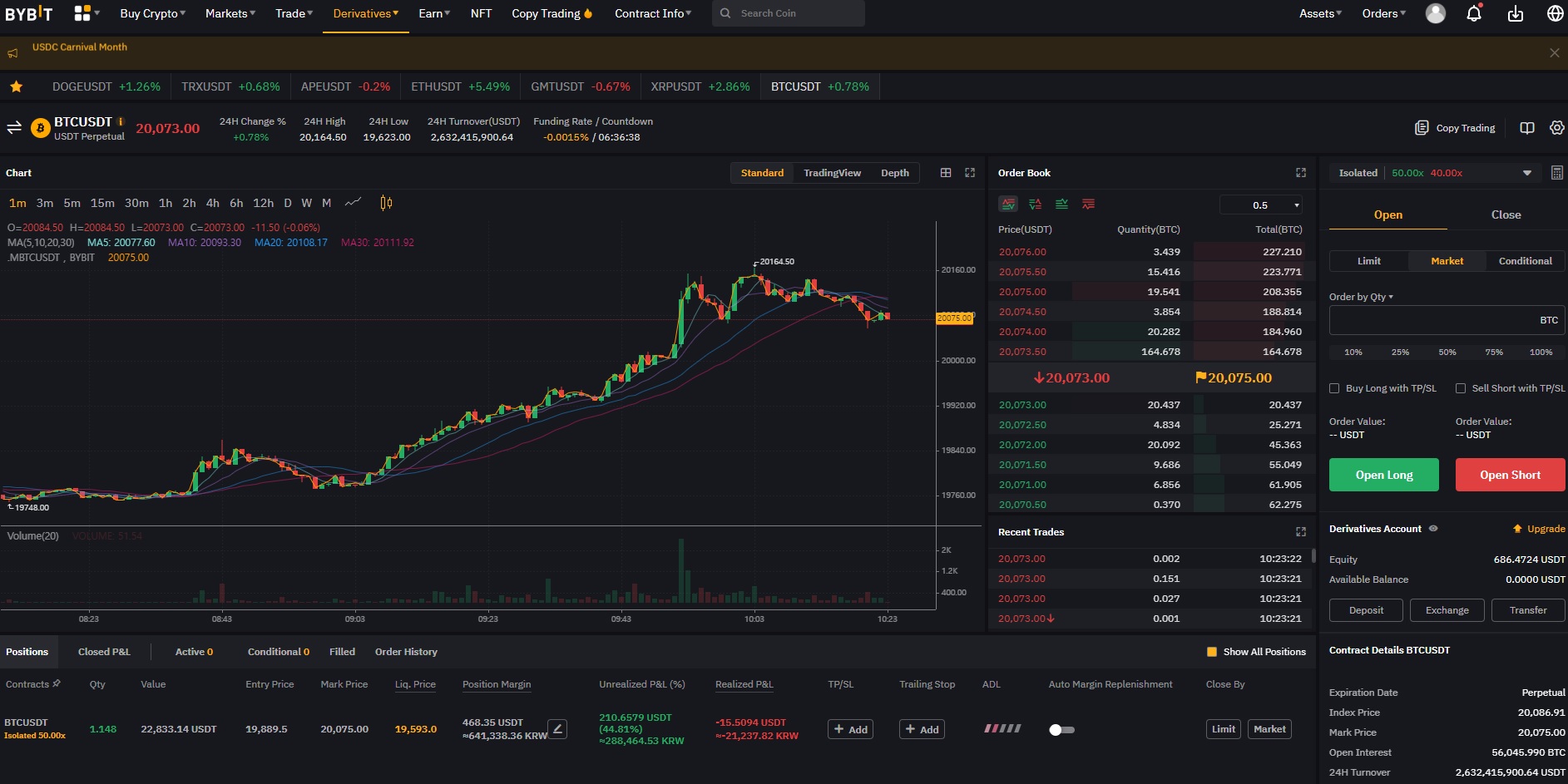This screenshot has height=784, width=1568.
Task: Expand the chart to fullscreen
Action: [x=970, y=173]
